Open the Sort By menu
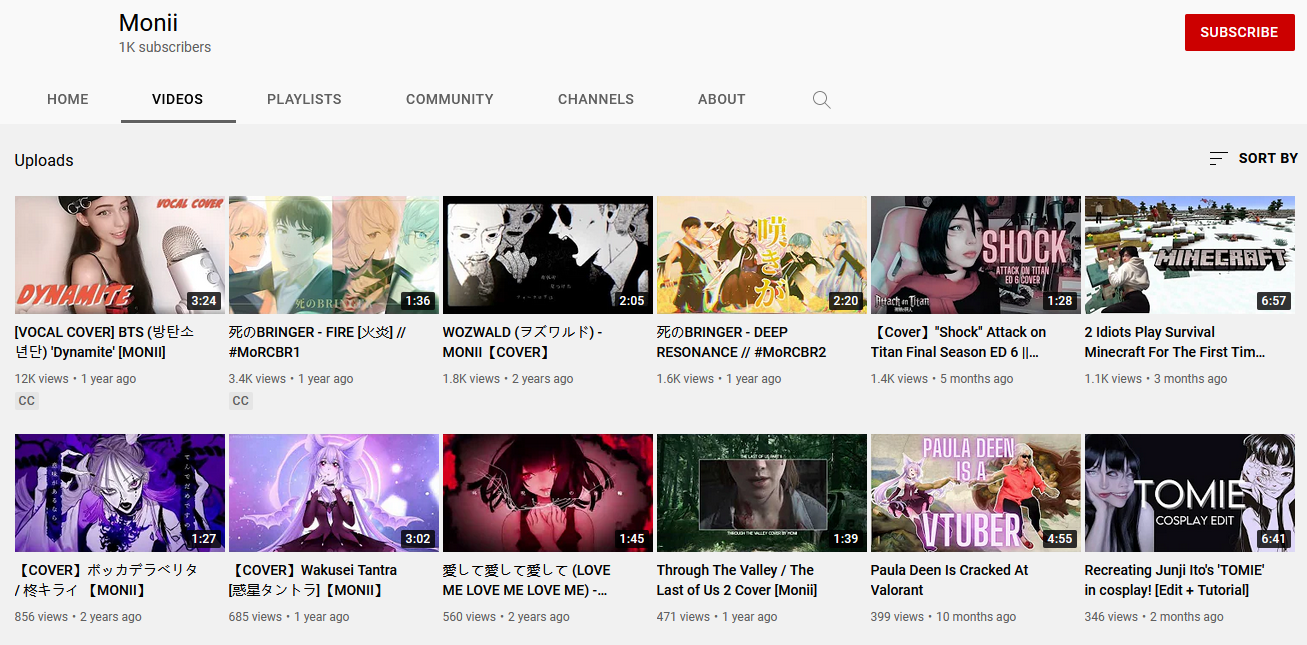Screen dimensions: 1307x645 coord(1253,158)
